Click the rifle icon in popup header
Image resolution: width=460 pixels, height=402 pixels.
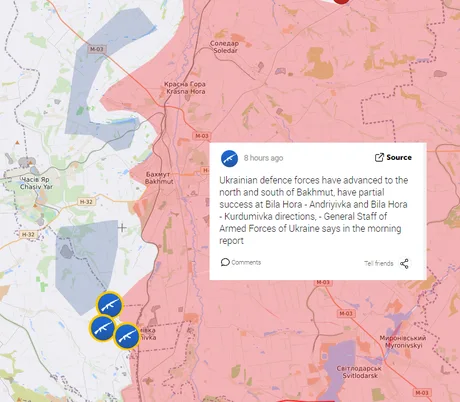coord(229,158)
